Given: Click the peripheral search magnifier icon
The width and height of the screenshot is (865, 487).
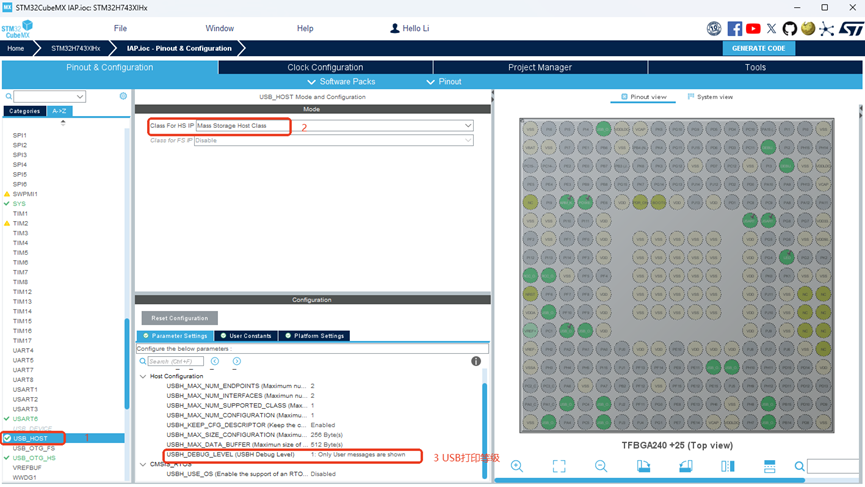Looking at the screenshot, I should [9, 97].
